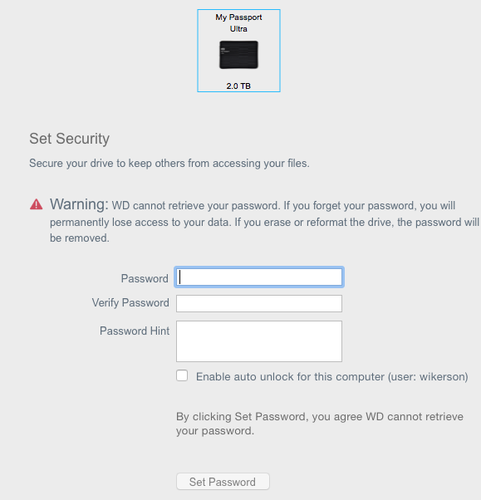481x500 pixels.
Task: Click the large 'Warning:' heading text
Action: pos(79,204)
